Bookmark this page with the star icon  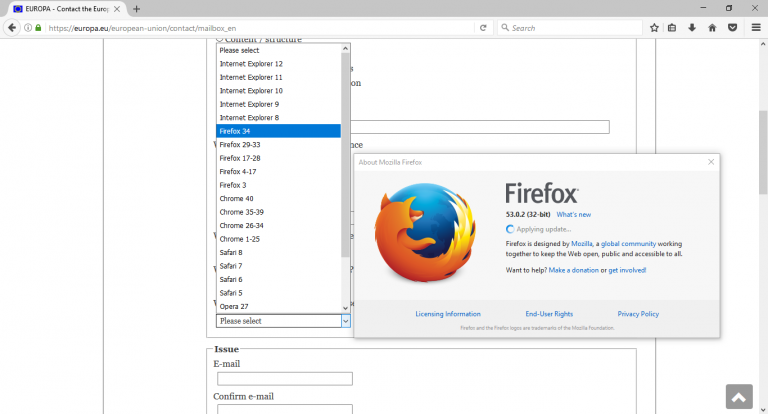(x=654, y=28)
